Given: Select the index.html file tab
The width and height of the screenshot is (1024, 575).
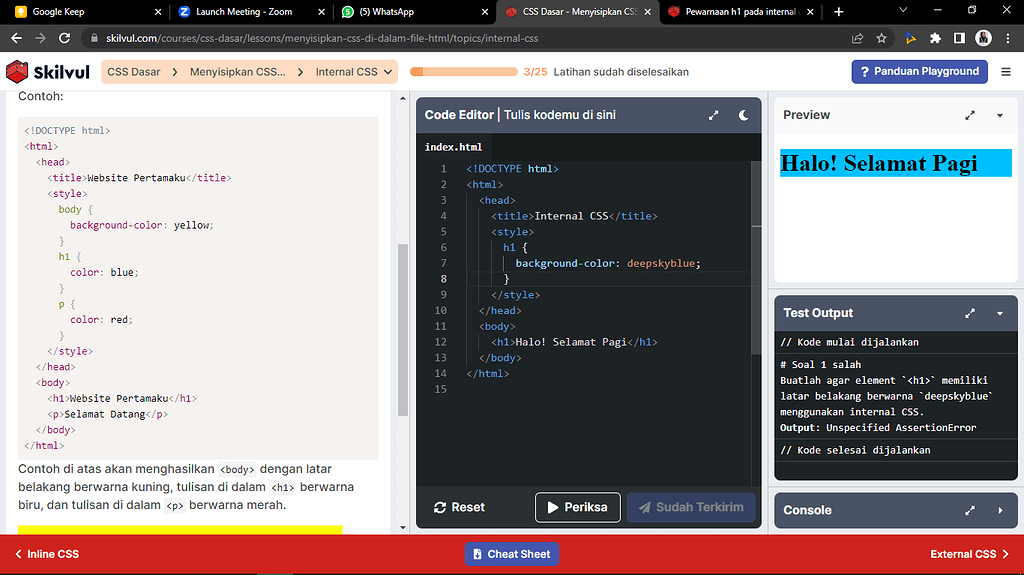Looking at the screenshot, I should click(453, 147).
